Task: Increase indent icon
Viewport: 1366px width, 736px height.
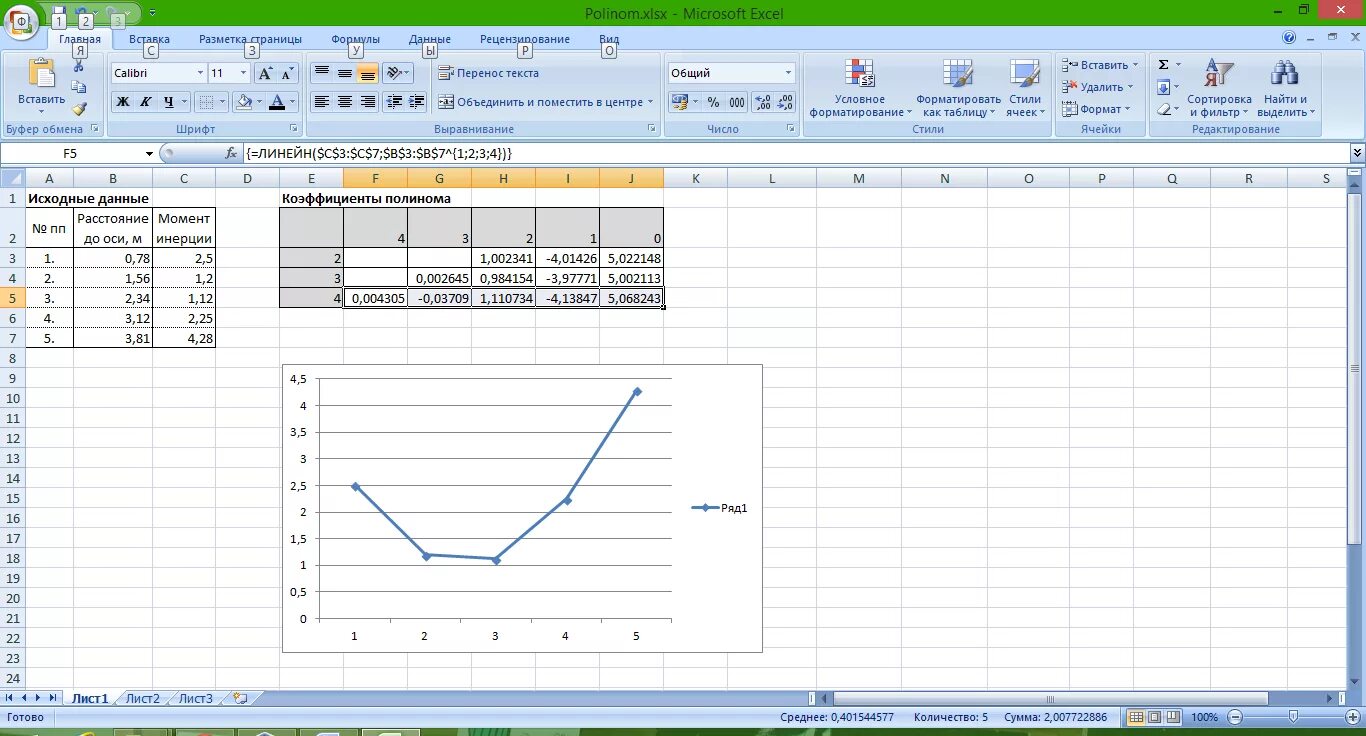Action: 417,102
